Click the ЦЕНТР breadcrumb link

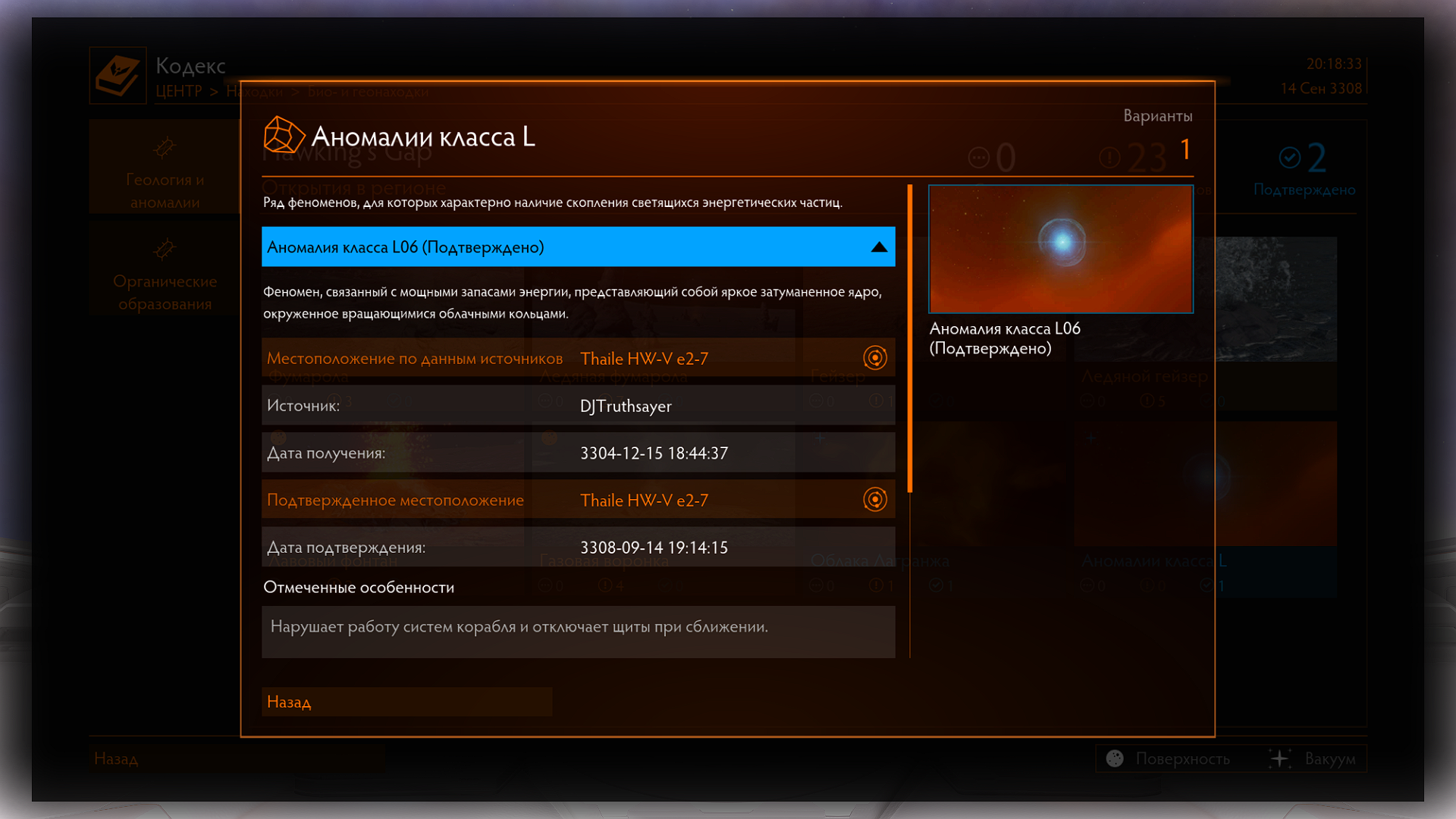pos(179,91)
